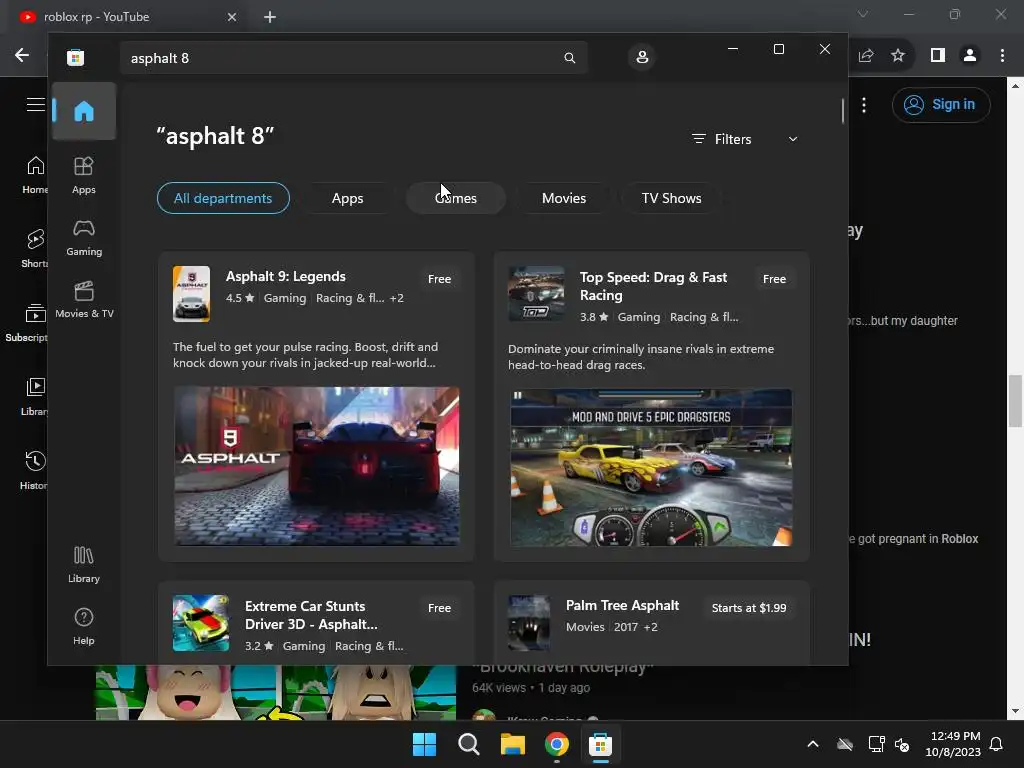
Task: Open Library in Microsoft Store sidebar
Action: (84, 564)
